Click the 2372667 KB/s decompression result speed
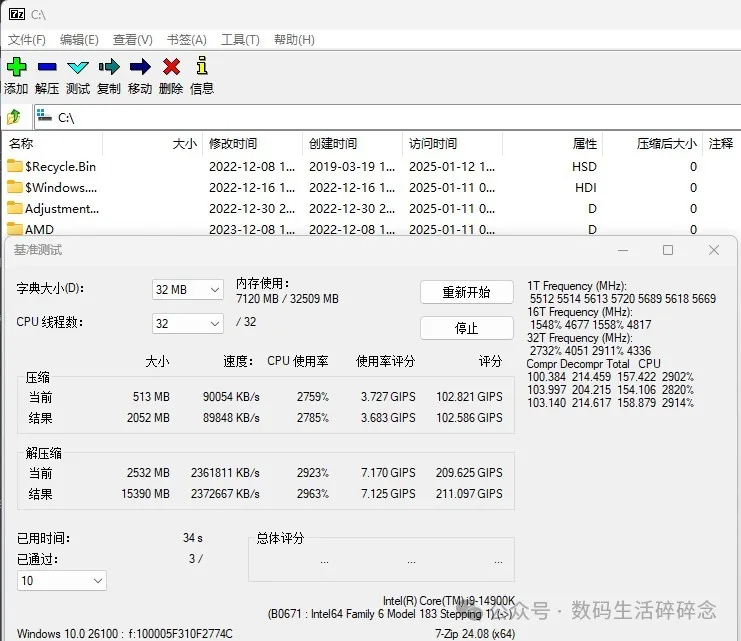 pyautogui.click(x=225, y=494)
